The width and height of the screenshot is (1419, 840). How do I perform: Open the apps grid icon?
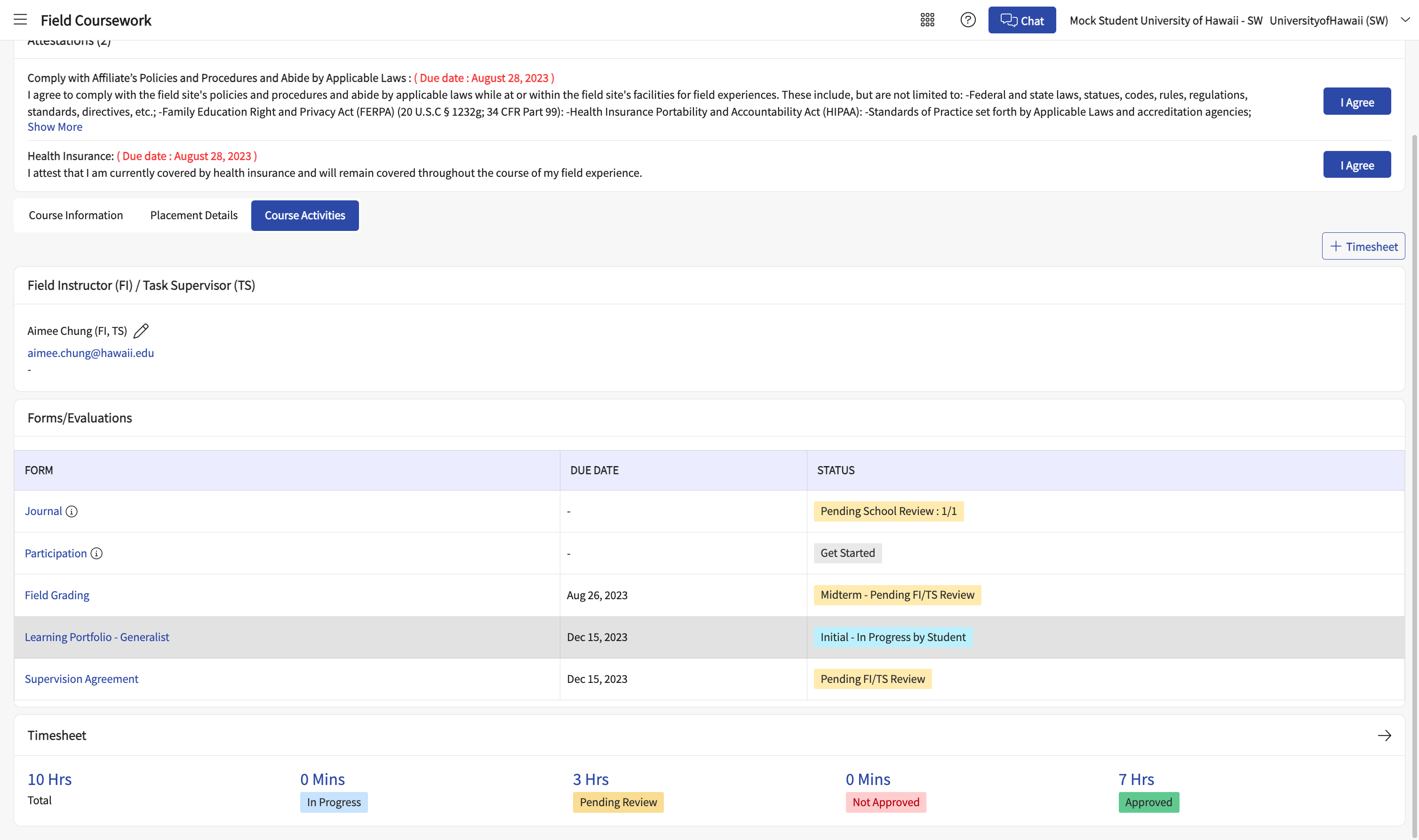click(x=927, y=20)
